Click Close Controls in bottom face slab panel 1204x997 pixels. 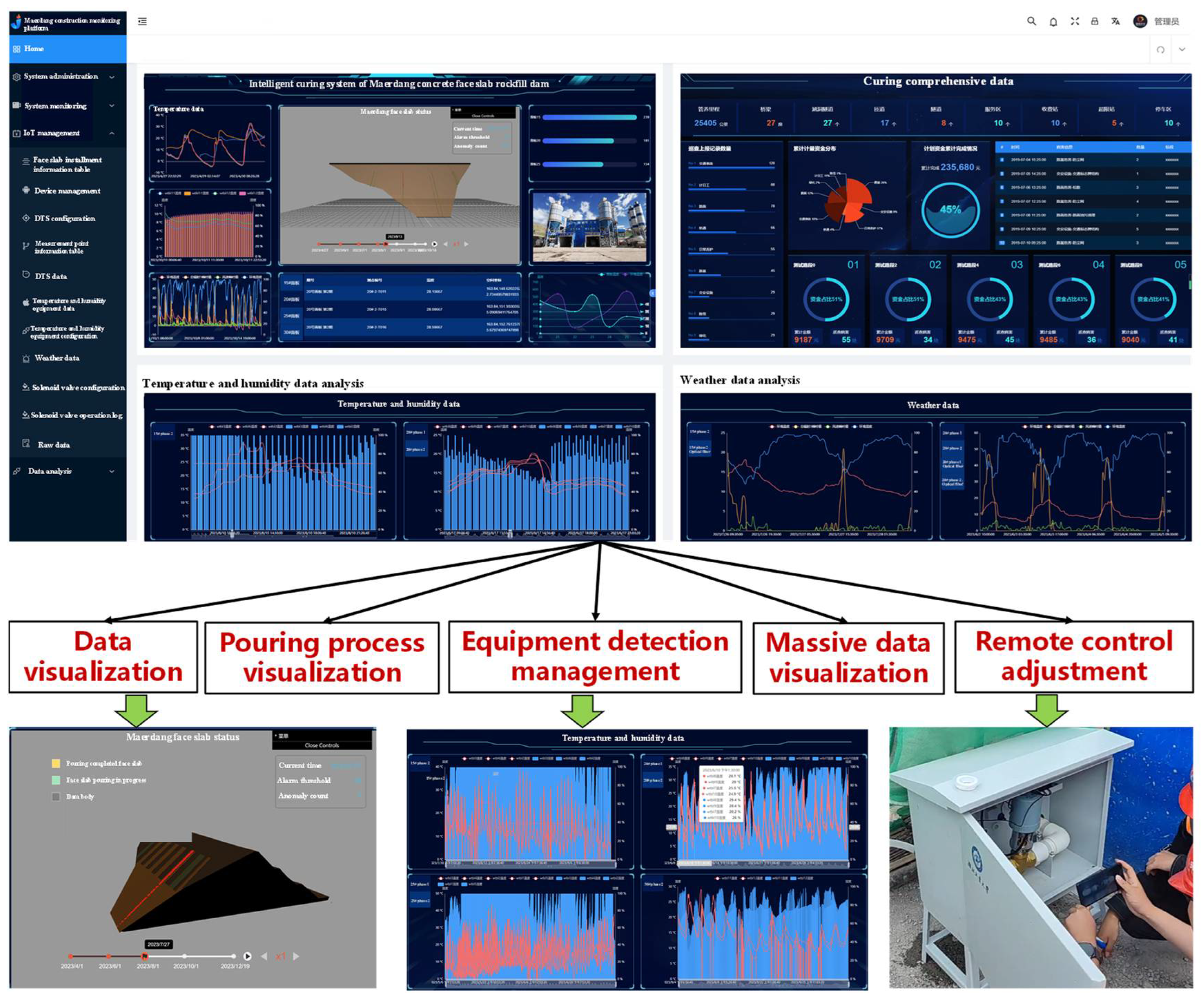322,745
